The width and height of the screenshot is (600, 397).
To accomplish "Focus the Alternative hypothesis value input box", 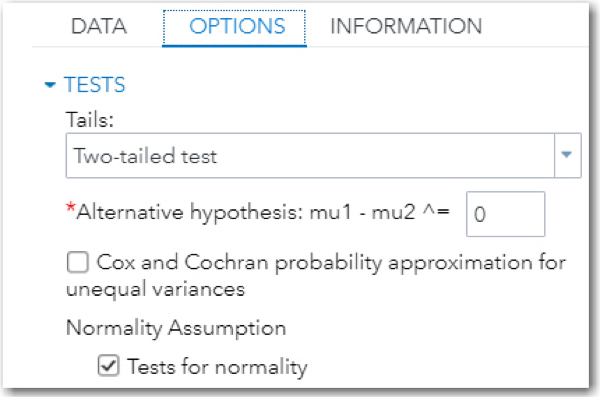I will (505, 214).
